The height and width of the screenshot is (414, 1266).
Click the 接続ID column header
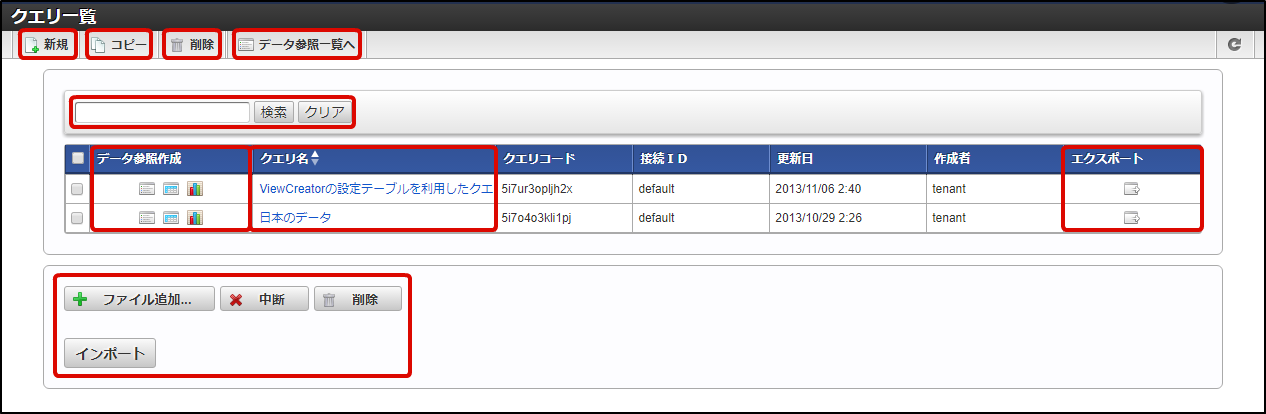pyautogui.click(x=701, y=158)
